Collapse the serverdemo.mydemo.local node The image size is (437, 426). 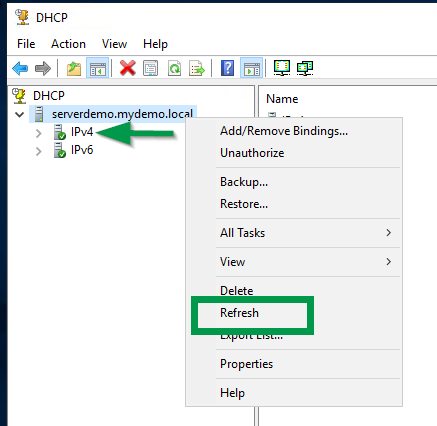[x=20, y=115]
